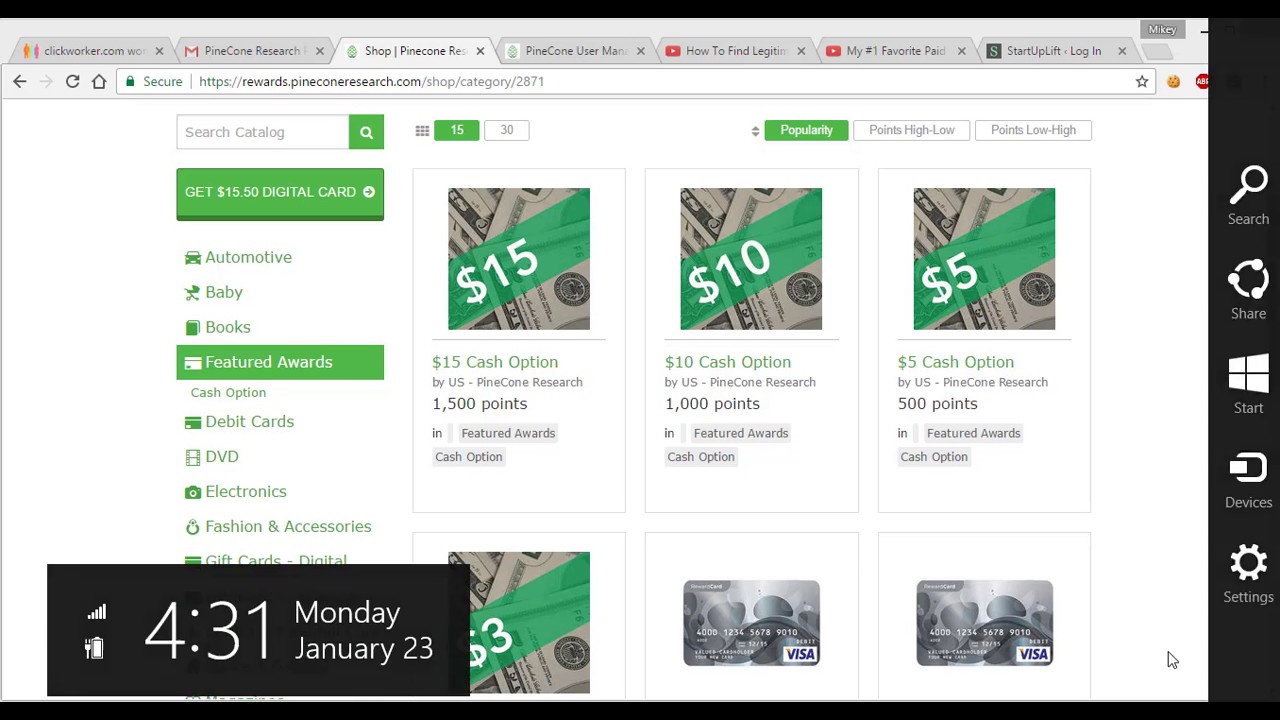Click the '1,500 points' text
Viewport: 1280px width, 720px height.
479,404
